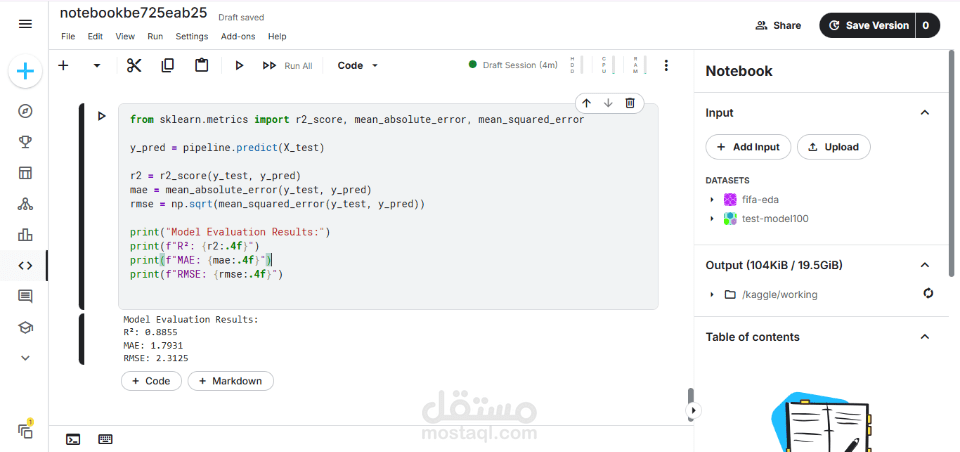
Task: Expand the fifa-eda dataset tree
Action: point(711,200)
